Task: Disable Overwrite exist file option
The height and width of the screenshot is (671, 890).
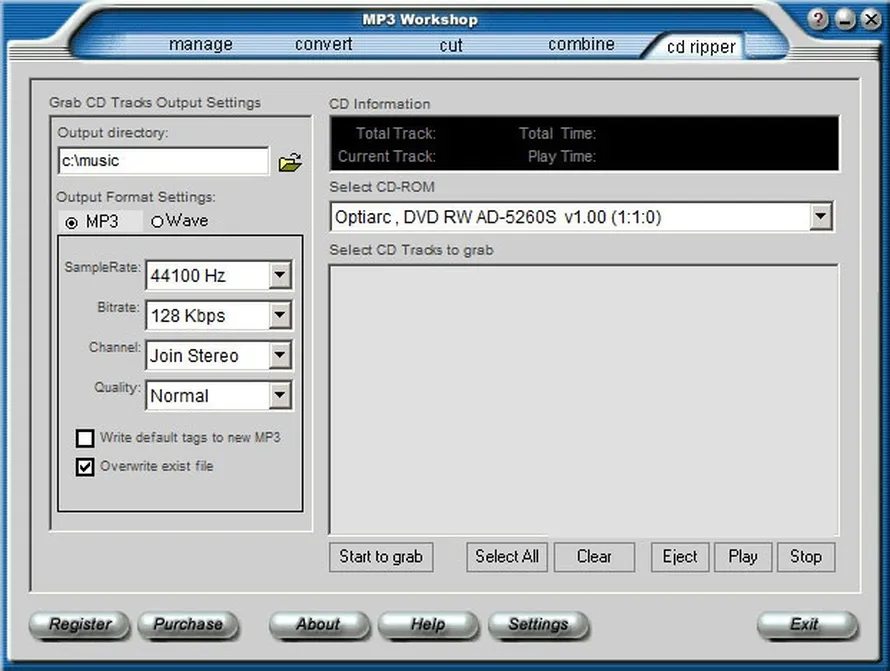Action: (85, 466)
